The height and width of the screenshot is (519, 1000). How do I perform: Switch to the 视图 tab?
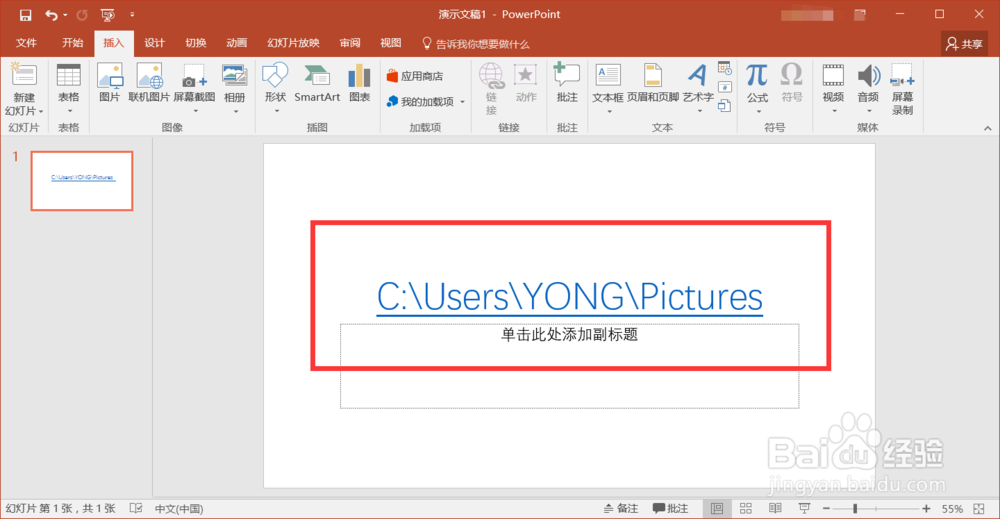click(x=390, y=43)
